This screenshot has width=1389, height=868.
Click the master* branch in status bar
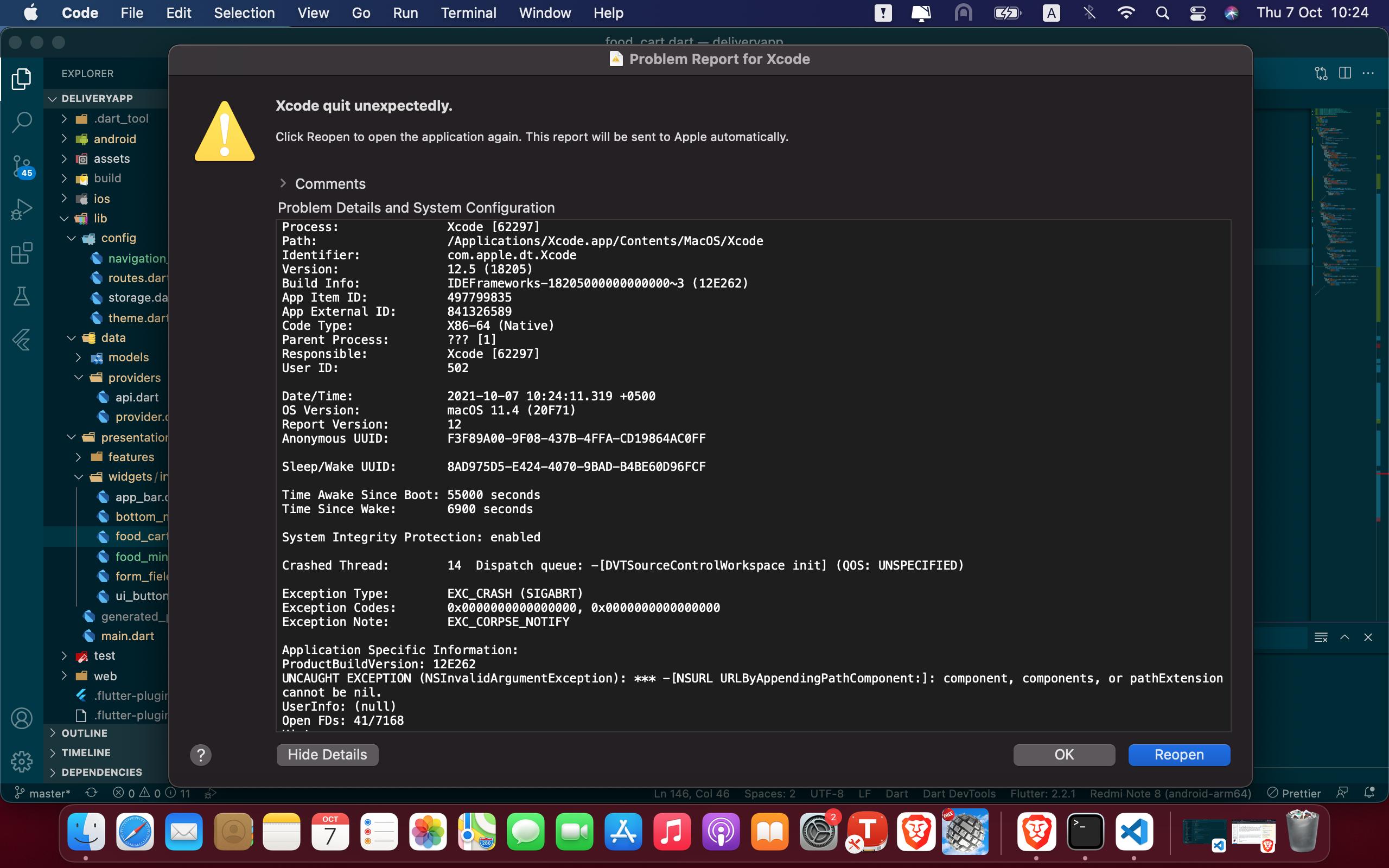42,793
